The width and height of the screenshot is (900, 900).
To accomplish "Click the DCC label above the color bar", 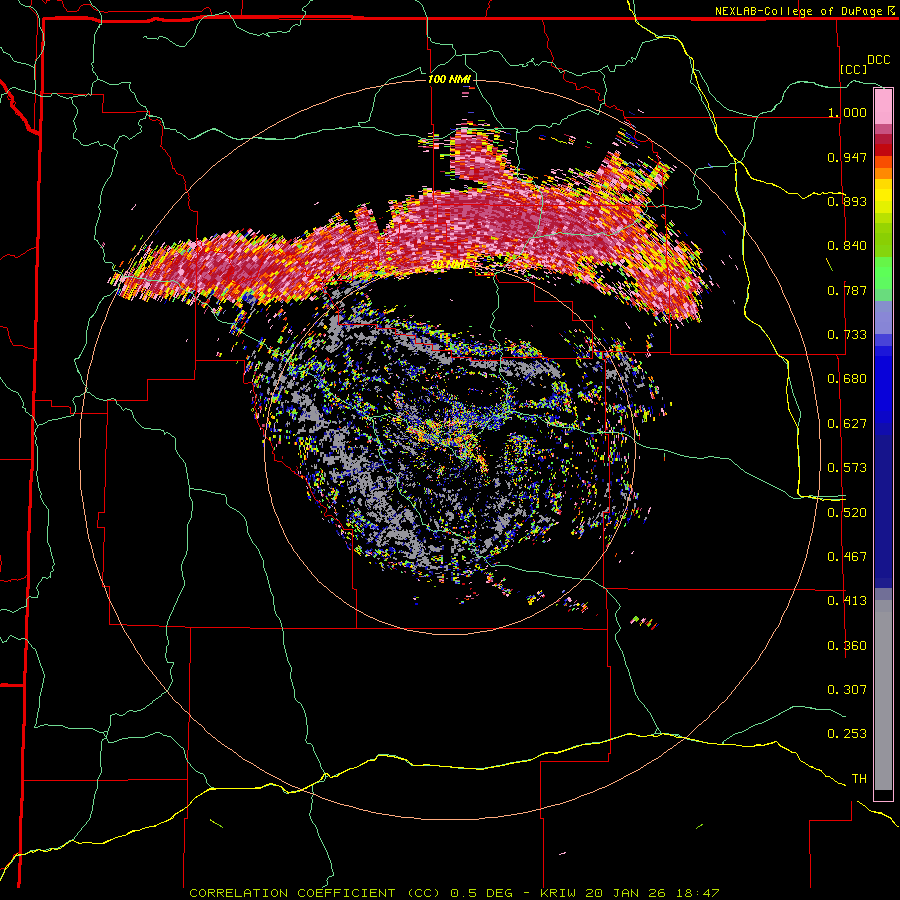I will click(878, 60).
